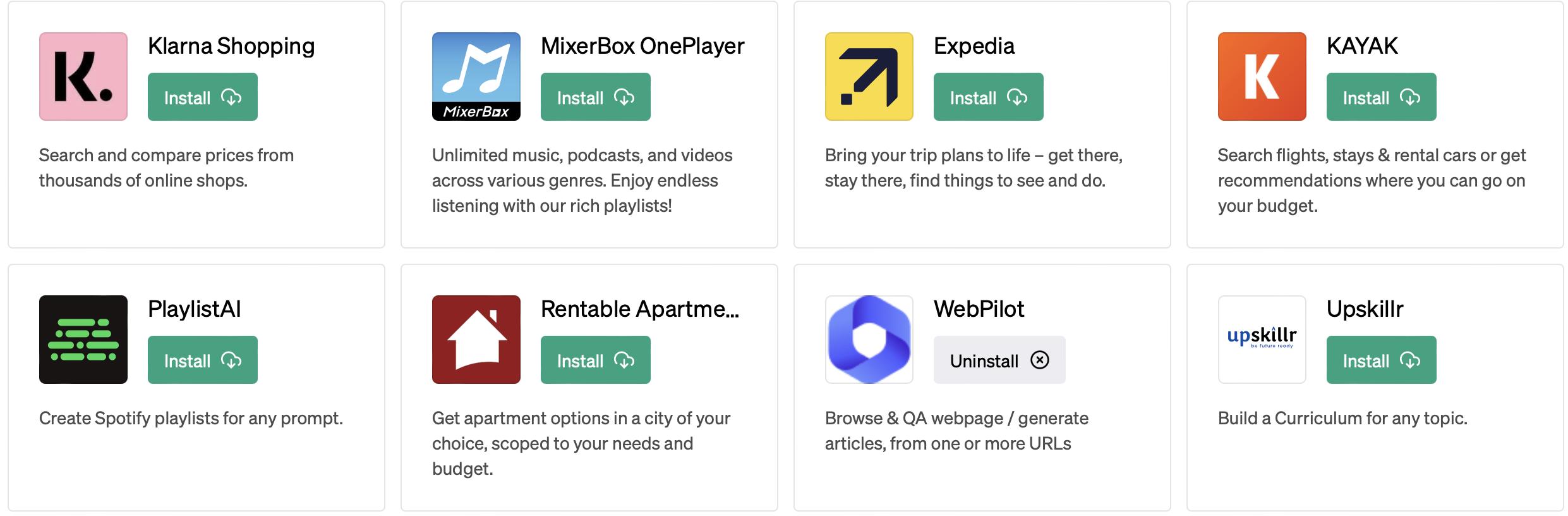
Task: Click the KAYAK orange K logo
Action: (x=1262, y=77)
